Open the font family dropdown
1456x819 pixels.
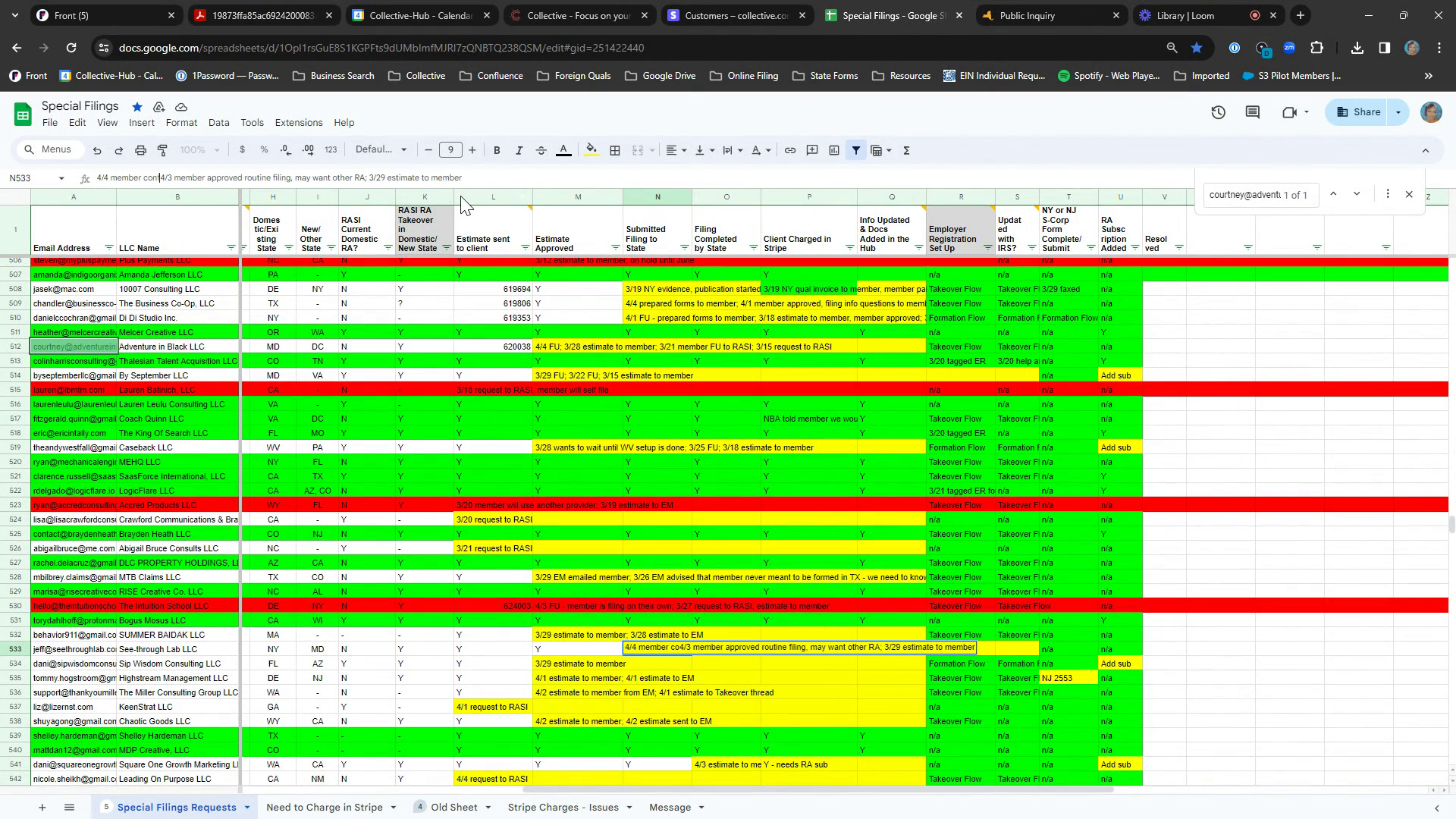(381, 150)
